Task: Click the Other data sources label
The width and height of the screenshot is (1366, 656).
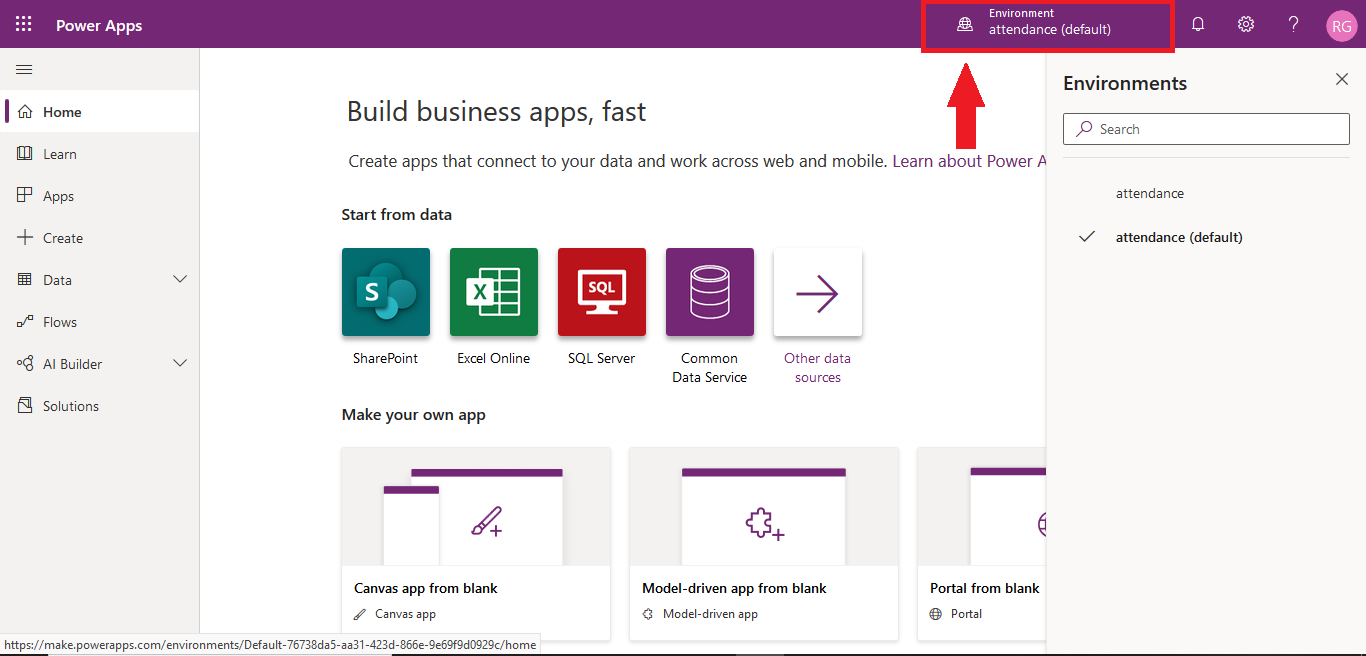Action: tap(818, 368)
